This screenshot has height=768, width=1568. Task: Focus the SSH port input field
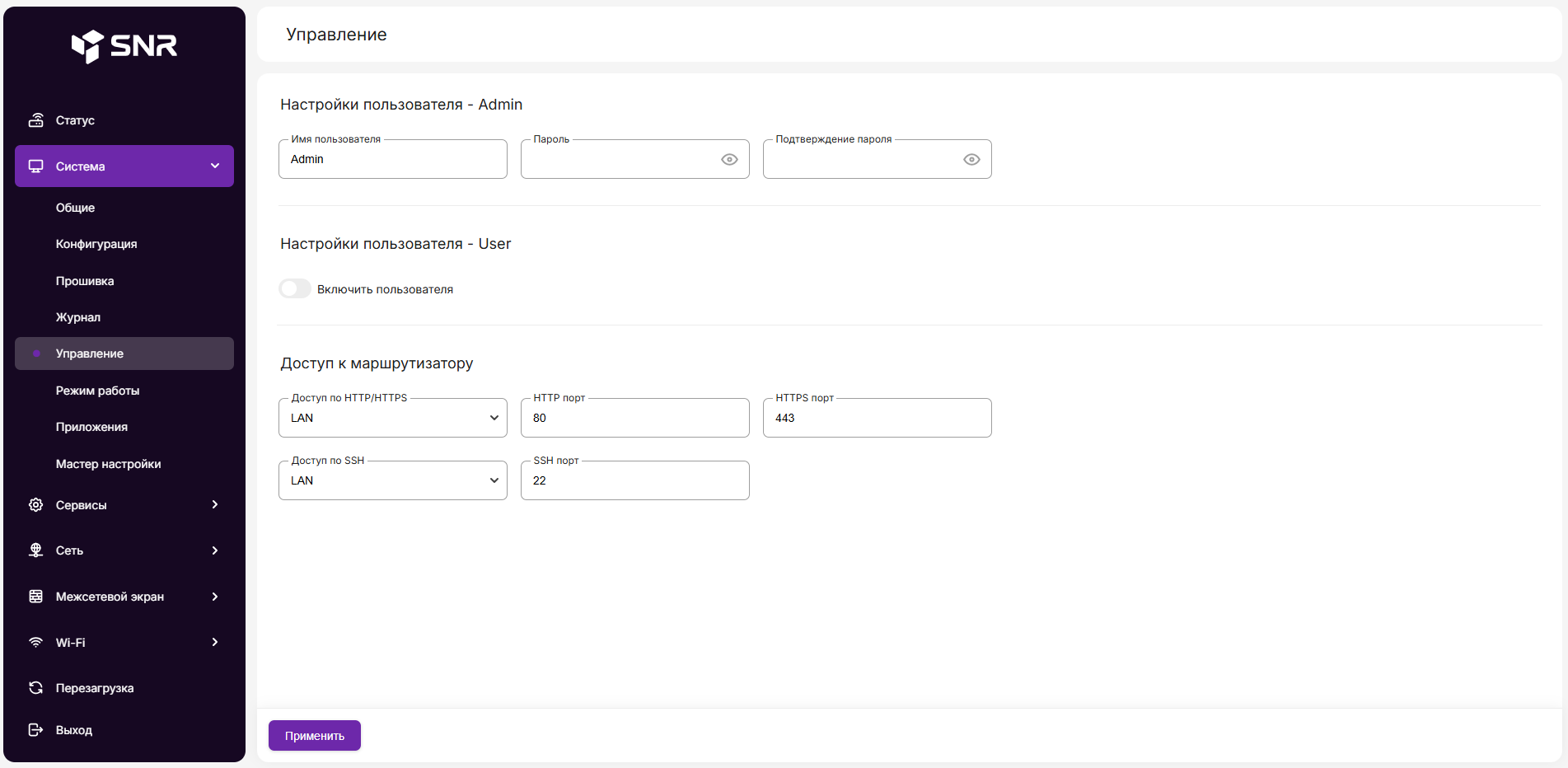click(x=634, y=481)
